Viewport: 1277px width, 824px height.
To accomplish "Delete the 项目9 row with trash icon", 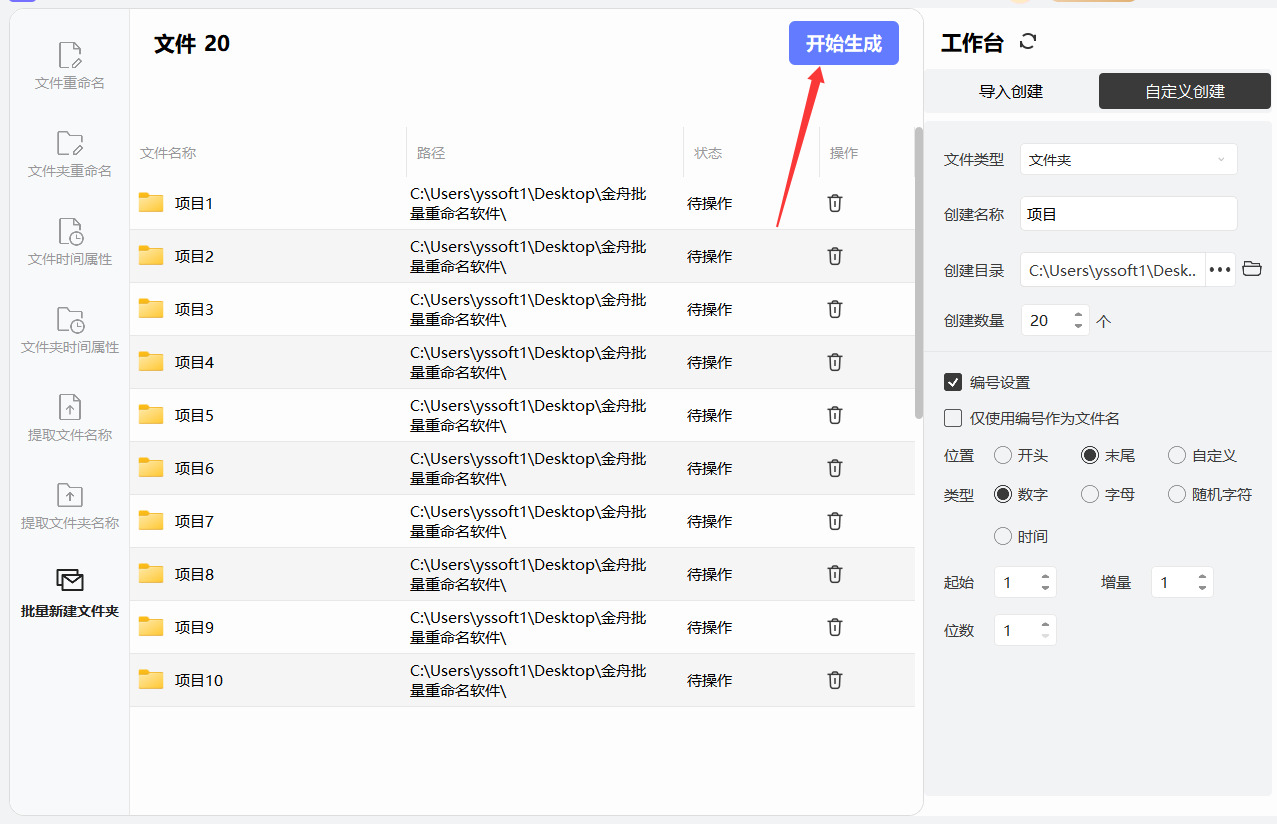I will tap(835, 627).
